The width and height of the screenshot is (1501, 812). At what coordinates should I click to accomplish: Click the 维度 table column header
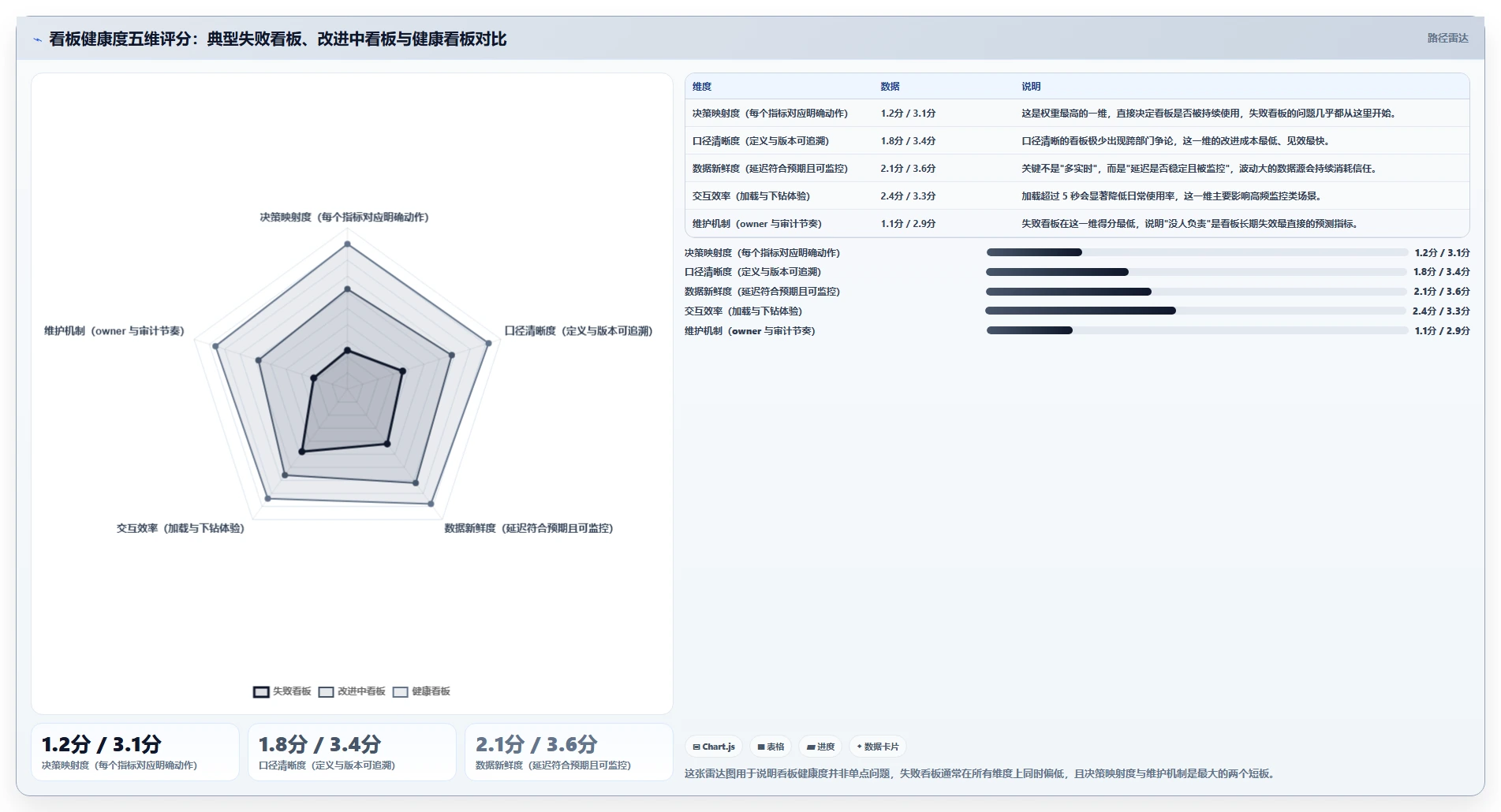click(702, 87)
